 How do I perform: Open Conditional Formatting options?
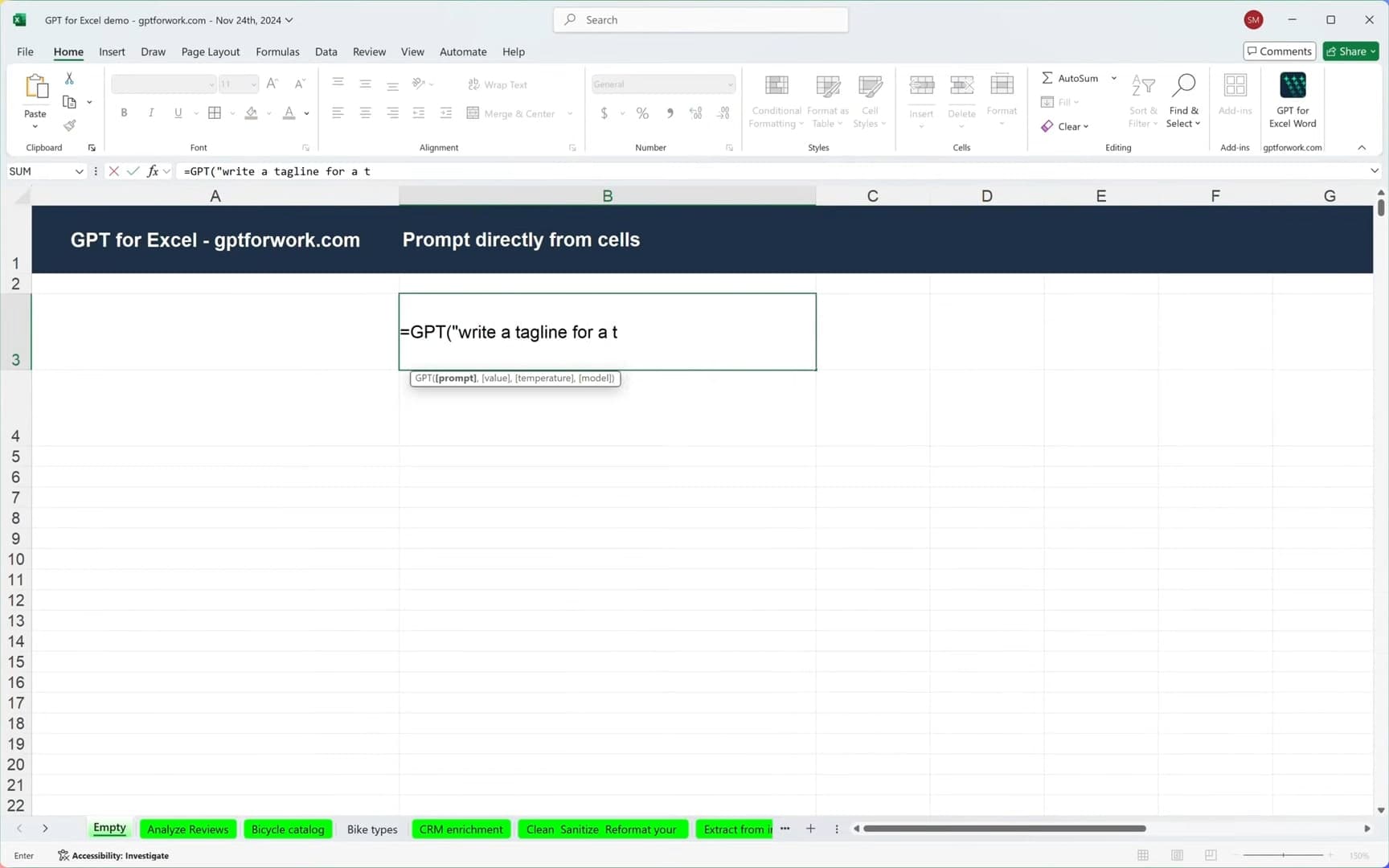[x=776, y=100]
